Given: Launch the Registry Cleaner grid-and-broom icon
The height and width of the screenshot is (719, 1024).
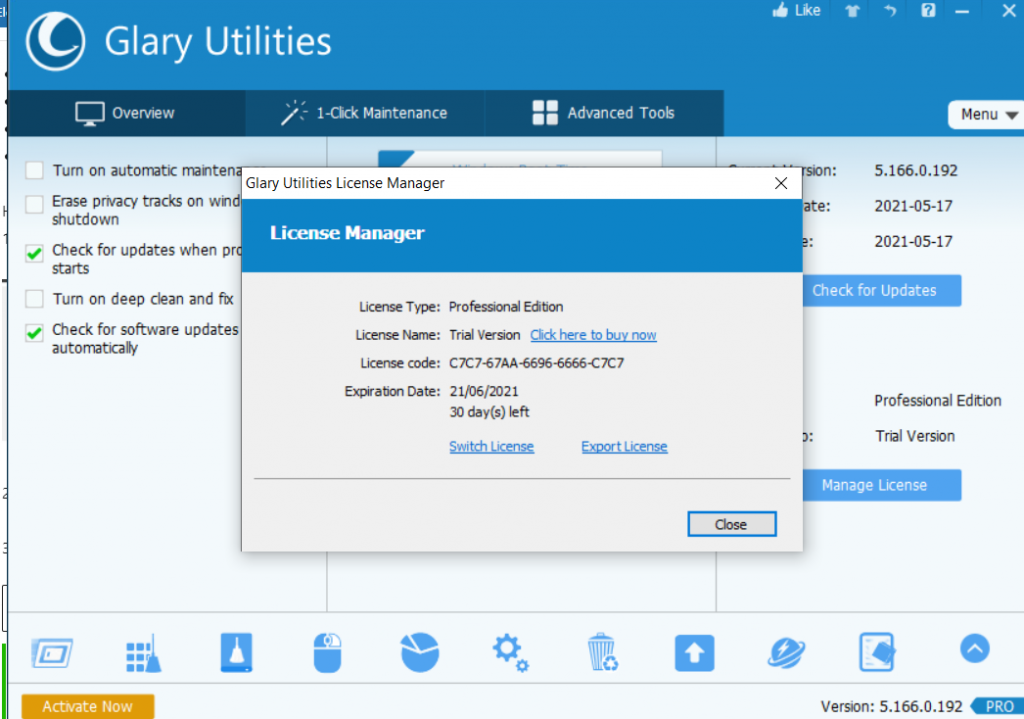Looking at the screenshot, I should point(143,652).
